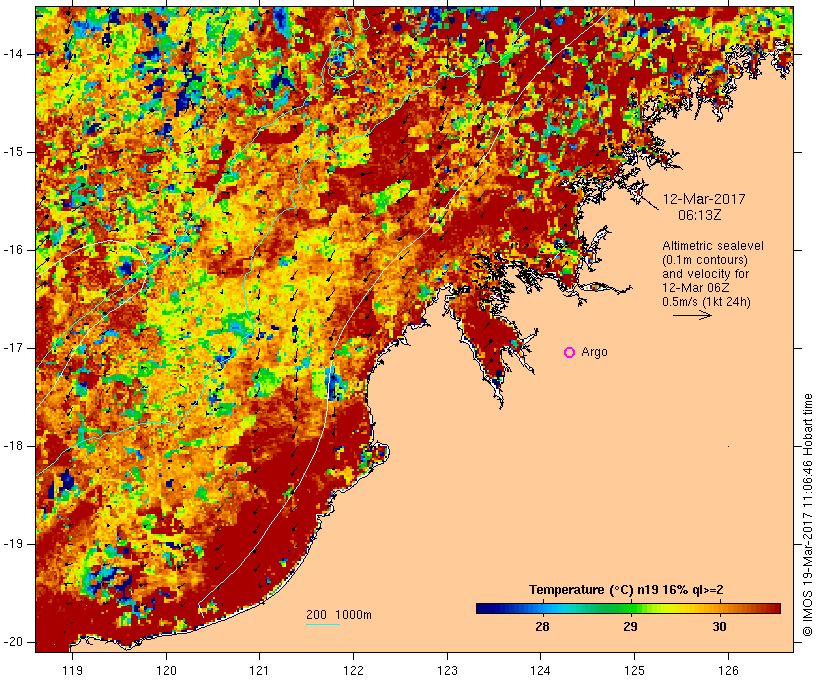This screenshot has width=820, height=680.
Task: Click latitude label -20
Action: point(13,642)
